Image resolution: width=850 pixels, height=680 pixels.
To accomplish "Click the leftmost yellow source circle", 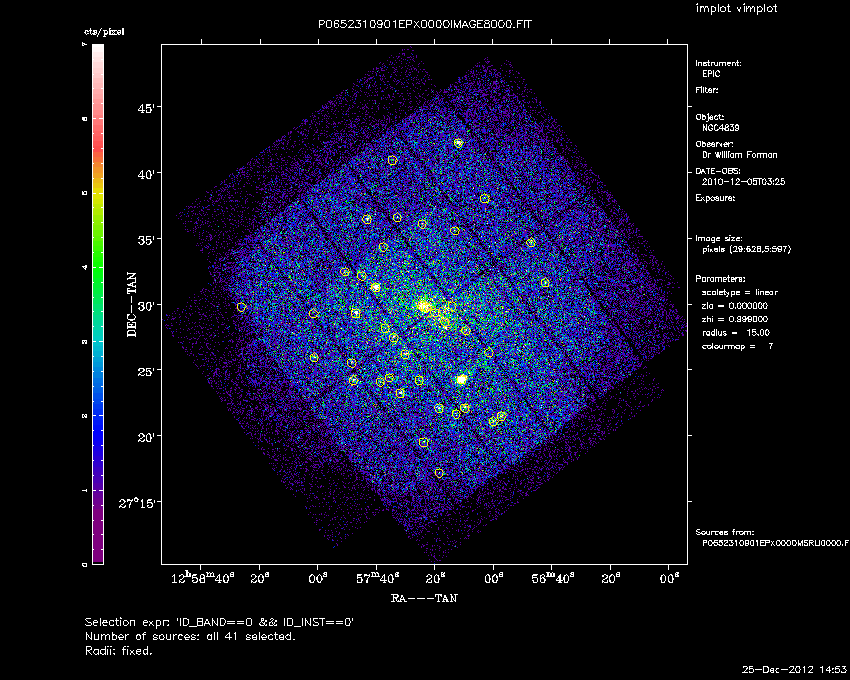I will (x=242, y=307).
